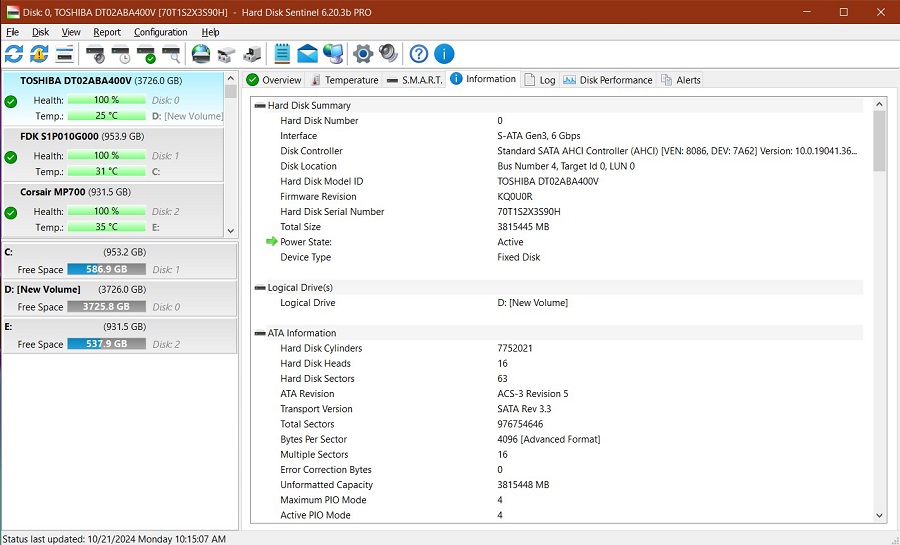Select the TOSHIBA DT02ABA400V disk entry

113,99
